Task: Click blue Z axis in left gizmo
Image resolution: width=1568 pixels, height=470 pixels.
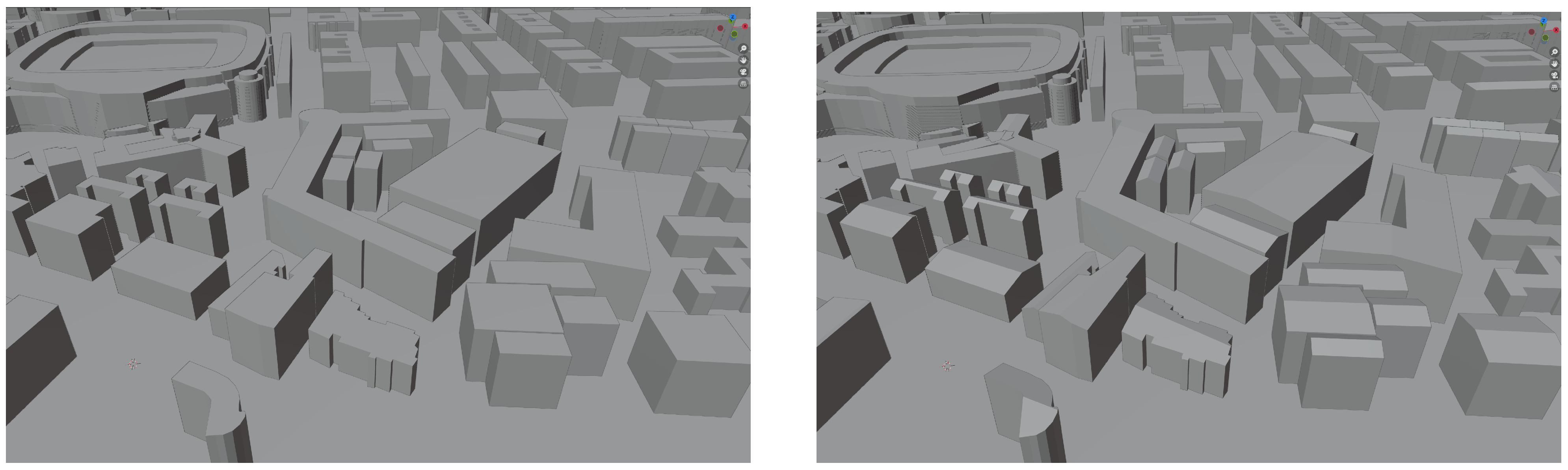Action: tap(733, 17)
